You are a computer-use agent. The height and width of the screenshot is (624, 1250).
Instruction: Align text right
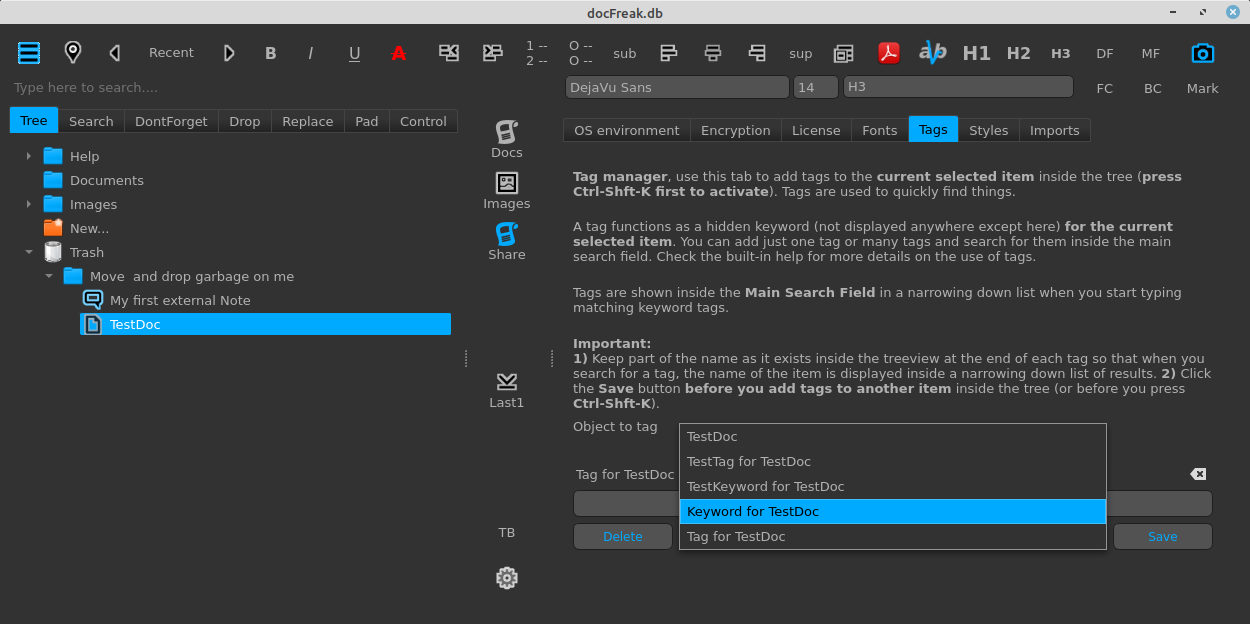coord(757,53)
